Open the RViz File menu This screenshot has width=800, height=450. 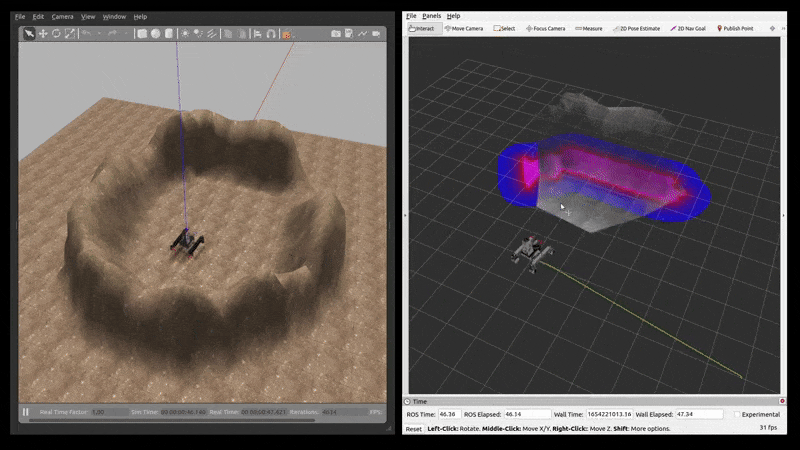pyautogui.click(x=411, y=16)
